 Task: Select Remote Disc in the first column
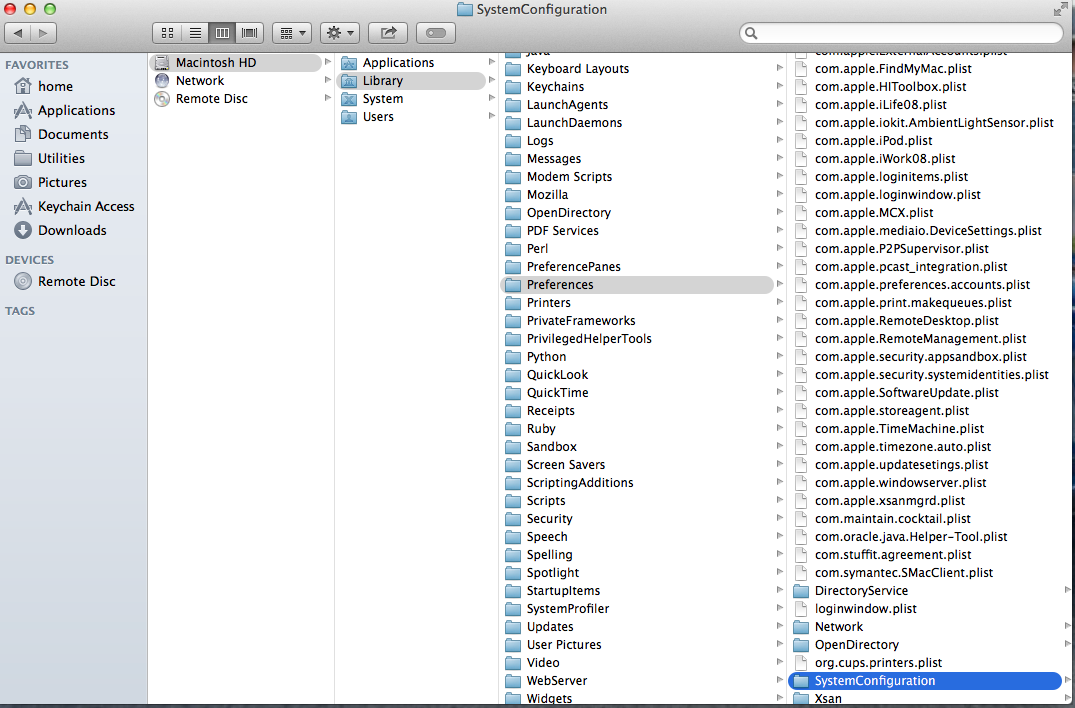click(237, 99)
